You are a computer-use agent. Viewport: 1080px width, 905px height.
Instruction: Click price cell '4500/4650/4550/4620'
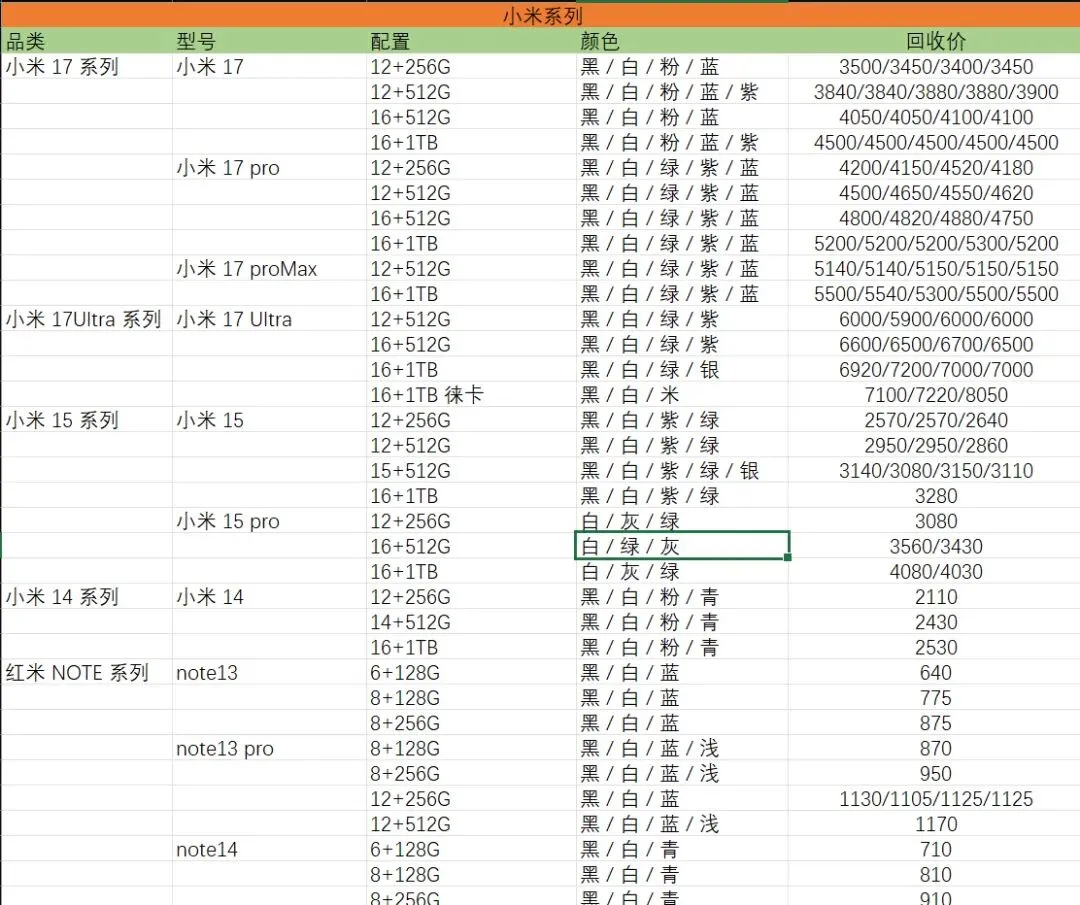click(x=935, y=193)
